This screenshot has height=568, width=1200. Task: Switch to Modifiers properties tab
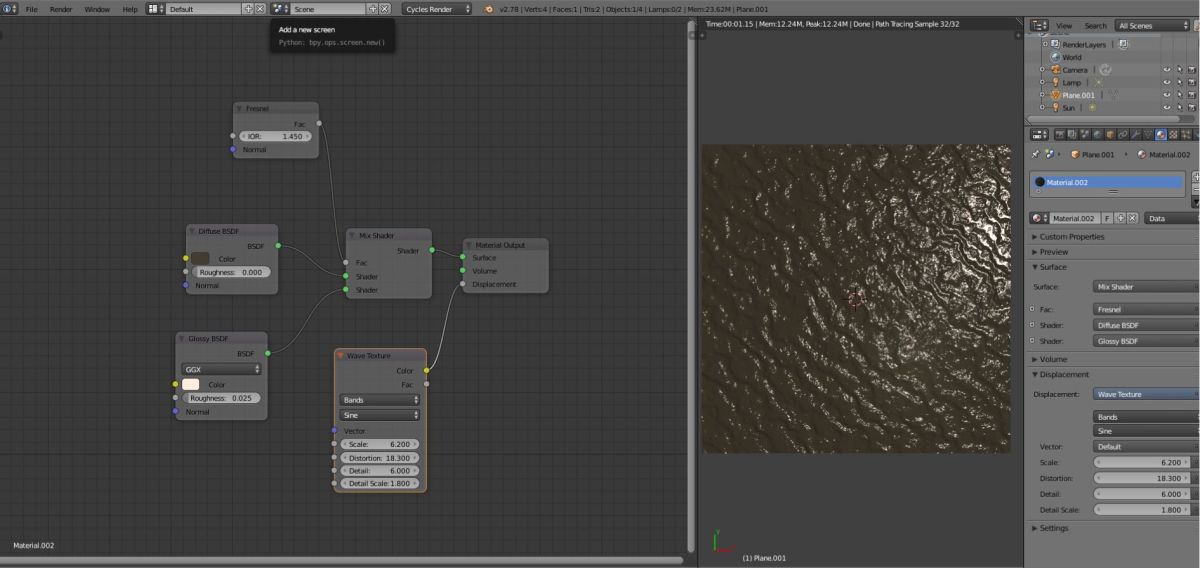point(1135,134)
